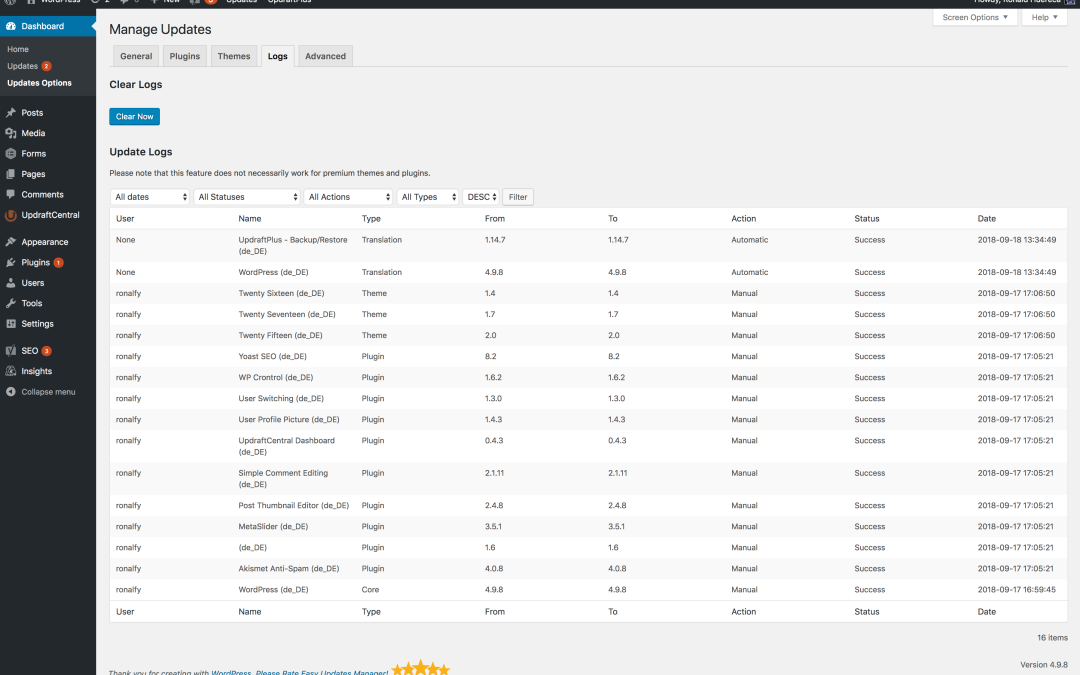Click the Dashboard gauge icon in sidebar
This screenshot has height=675, width=1080.
[10, 26]
